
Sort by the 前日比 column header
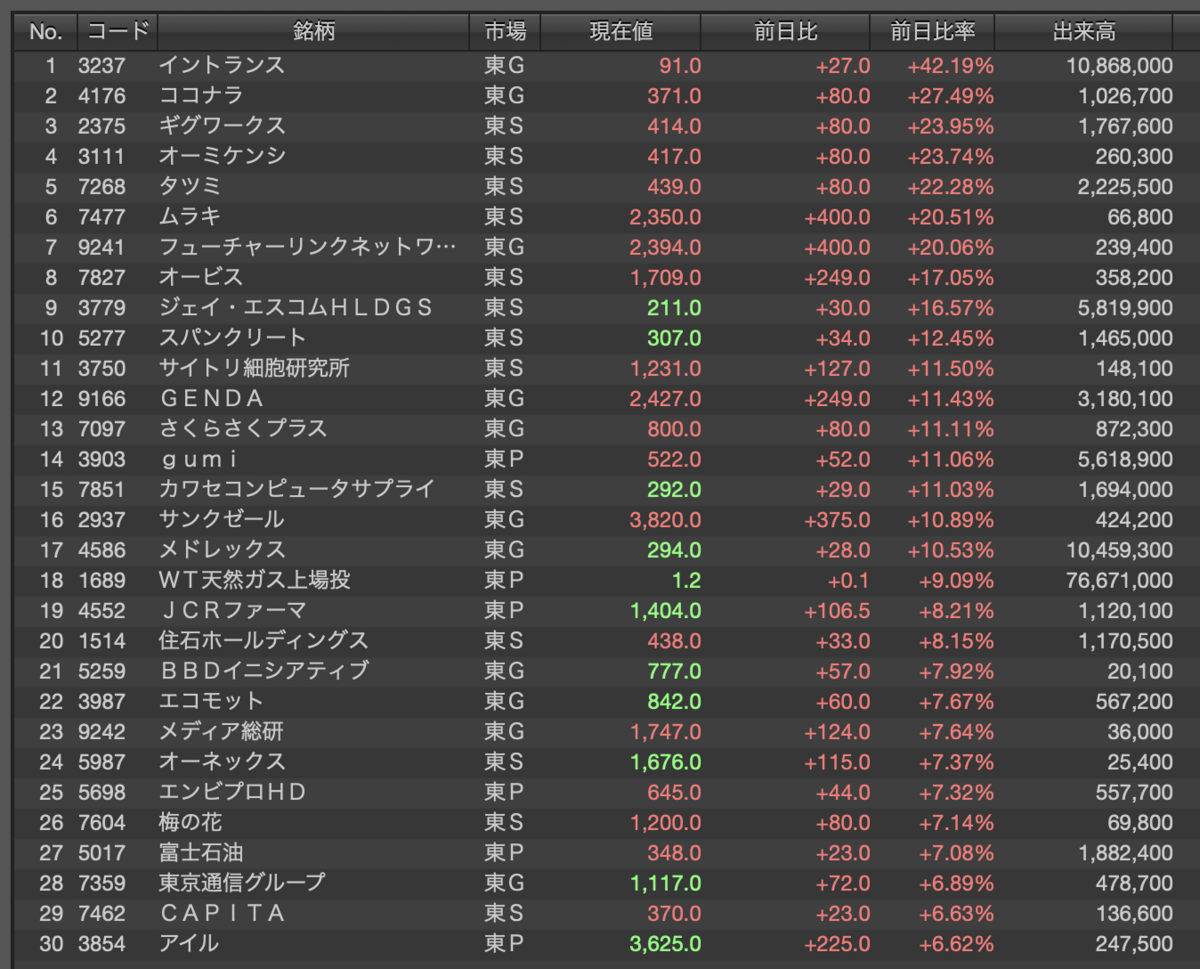786,32
